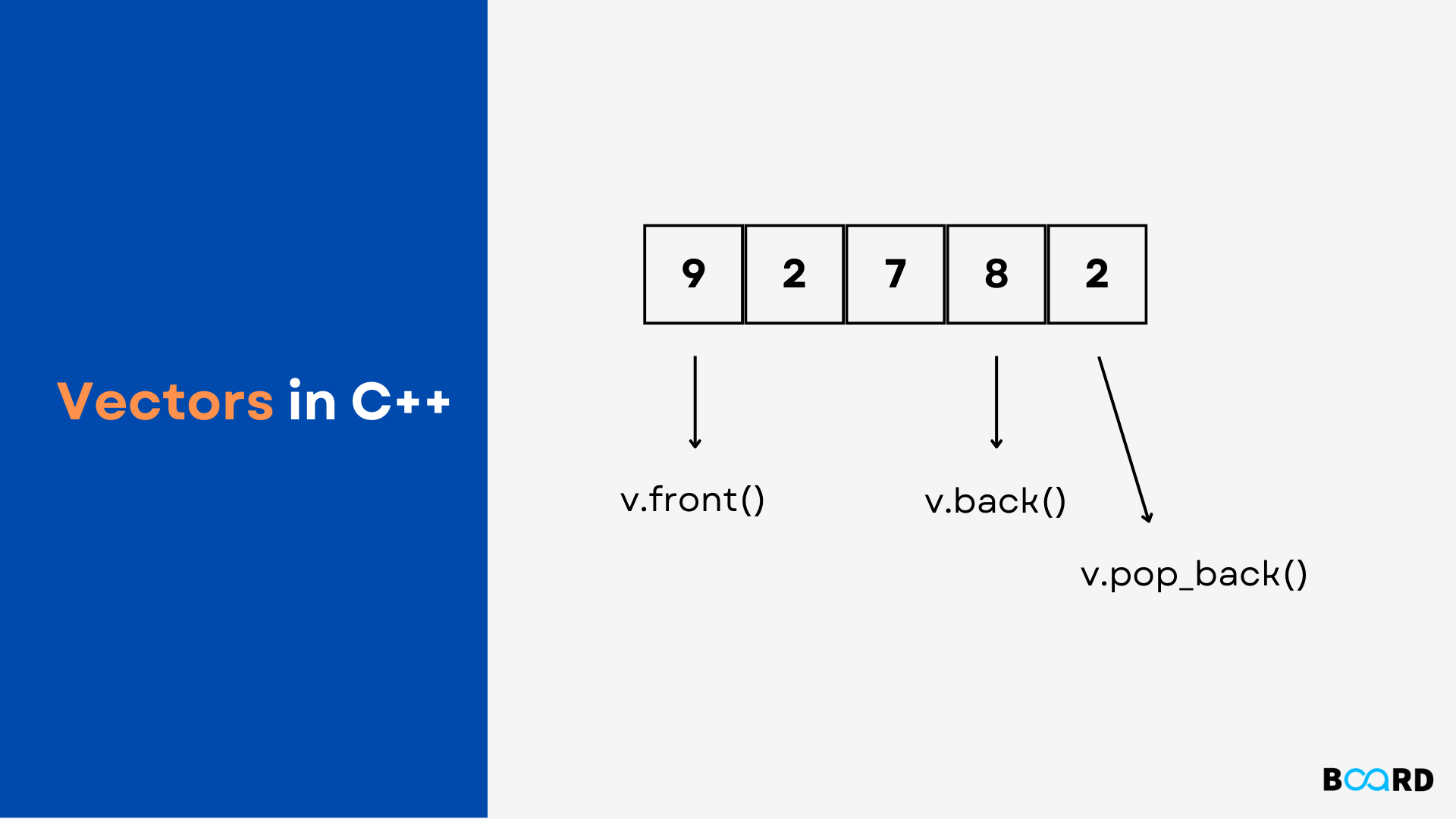Select the first element cell showing 9
The height and width of the screenshot is (819, 1456).
click(695, 272)
